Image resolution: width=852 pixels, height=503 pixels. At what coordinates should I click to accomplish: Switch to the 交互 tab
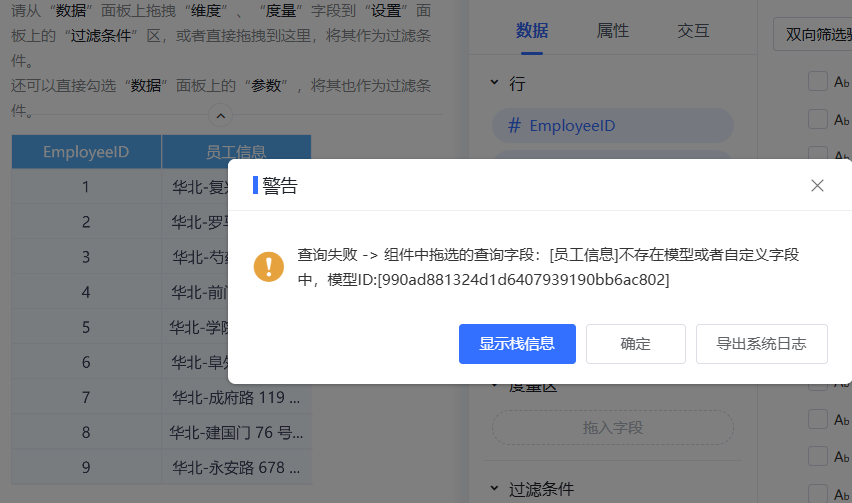pos(693,31)
